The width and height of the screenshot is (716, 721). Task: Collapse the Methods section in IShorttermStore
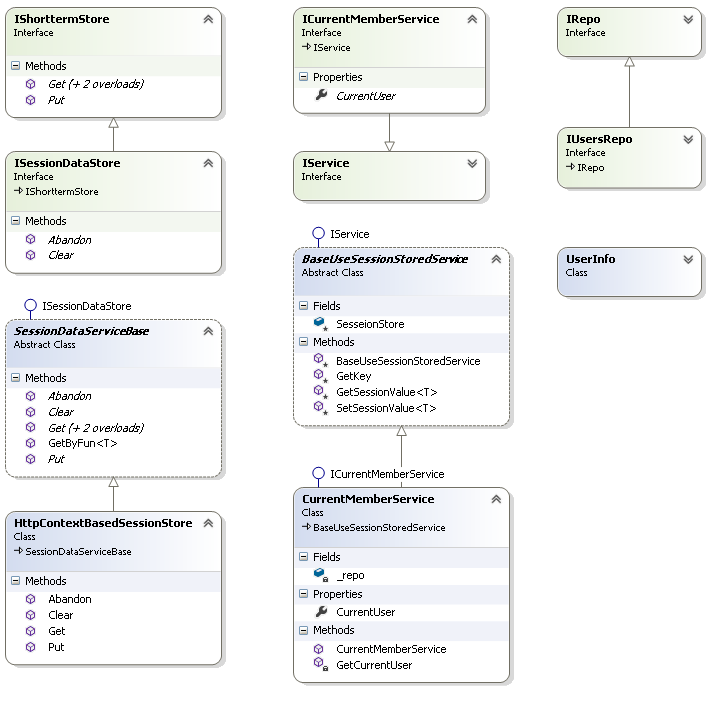pyautogui.click(x=15, y=66)
